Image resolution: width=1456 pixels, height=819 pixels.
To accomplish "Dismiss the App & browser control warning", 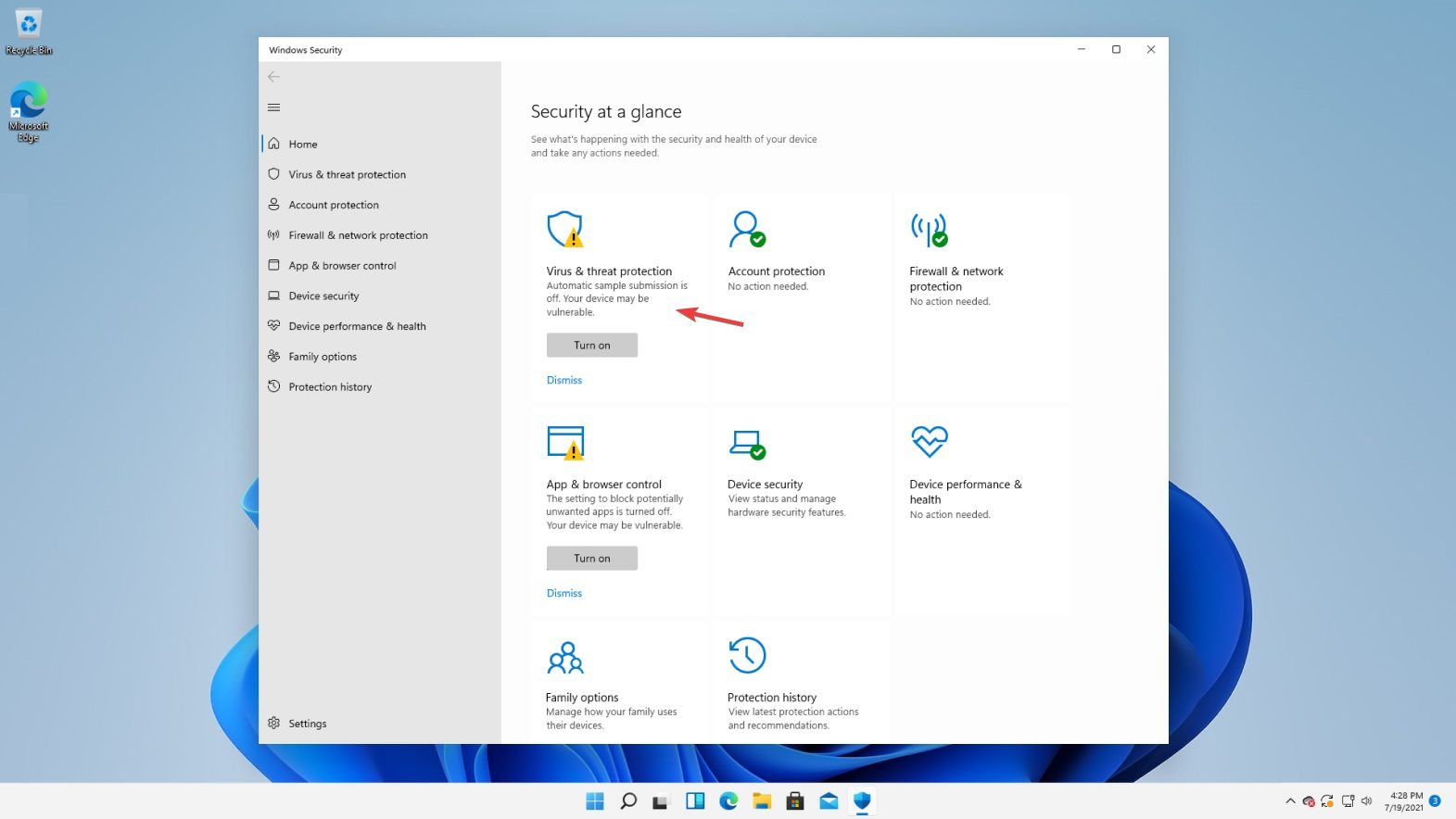I will click(564, 593).
